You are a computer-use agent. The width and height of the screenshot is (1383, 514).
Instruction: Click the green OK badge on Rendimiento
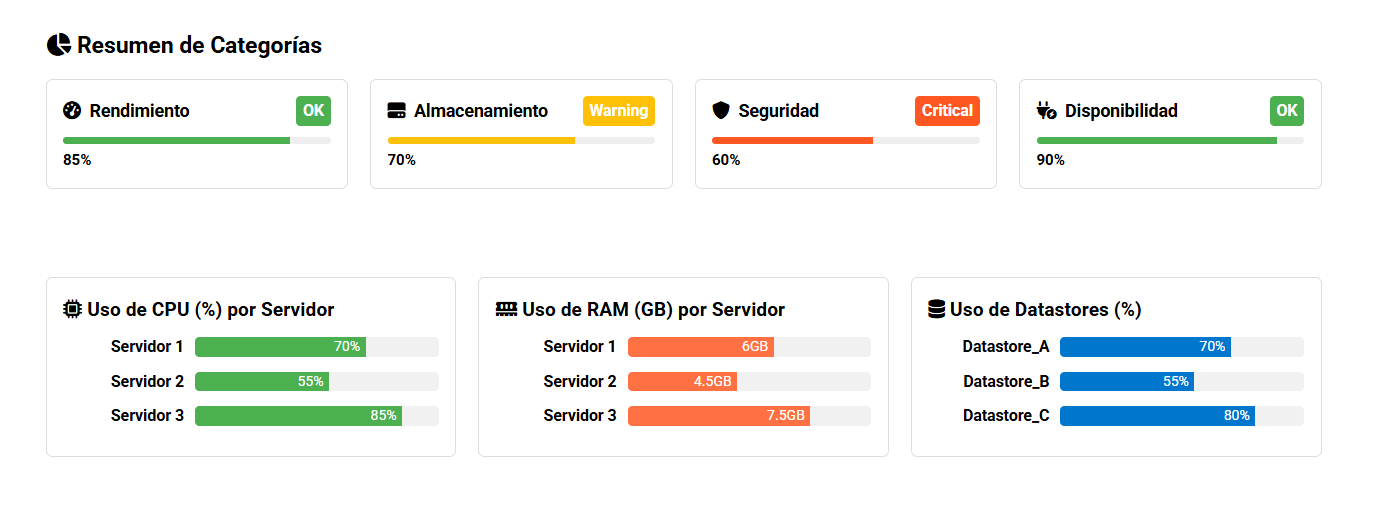[x=313, y=111]
